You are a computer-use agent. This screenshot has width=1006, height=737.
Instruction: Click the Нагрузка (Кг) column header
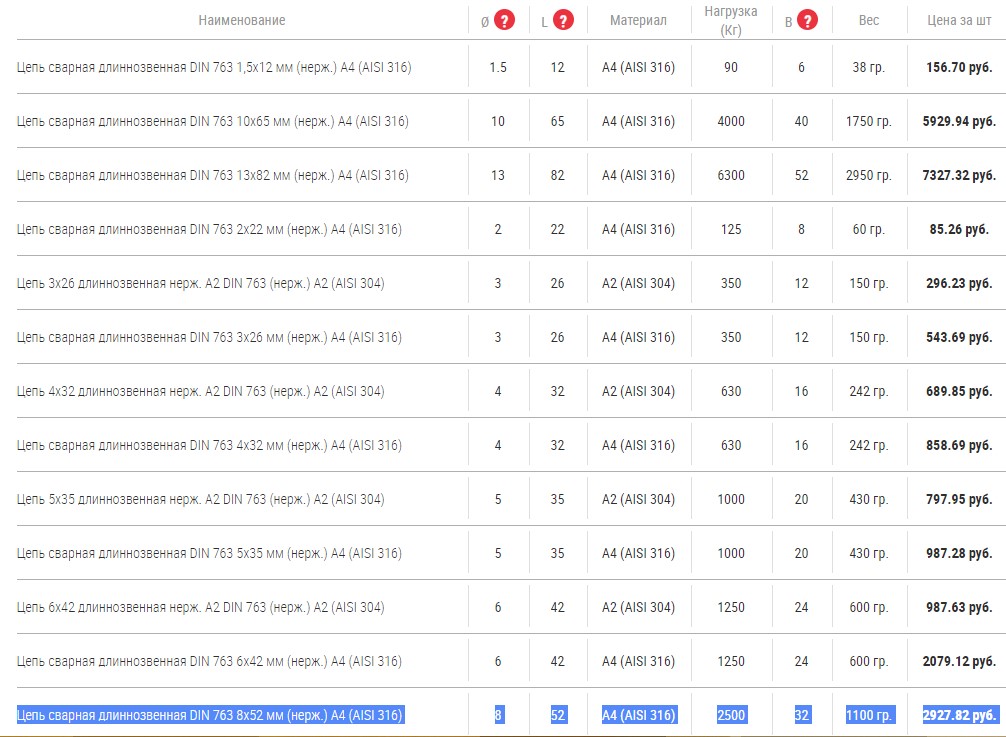pyautogui.click(x=731, y=20)
